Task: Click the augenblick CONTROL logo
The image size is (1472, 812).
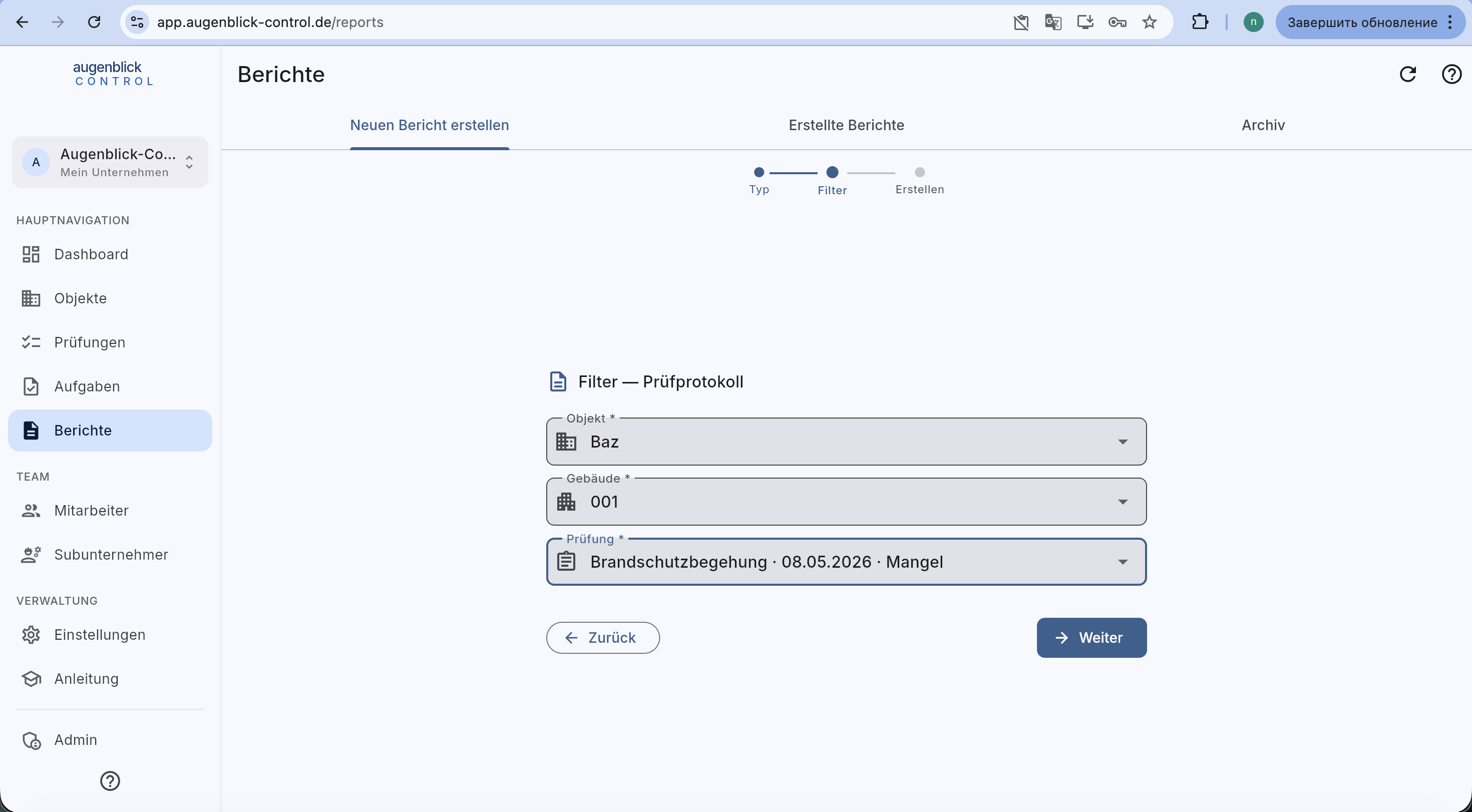Action: pyautogui.click(x=114, y=74)
